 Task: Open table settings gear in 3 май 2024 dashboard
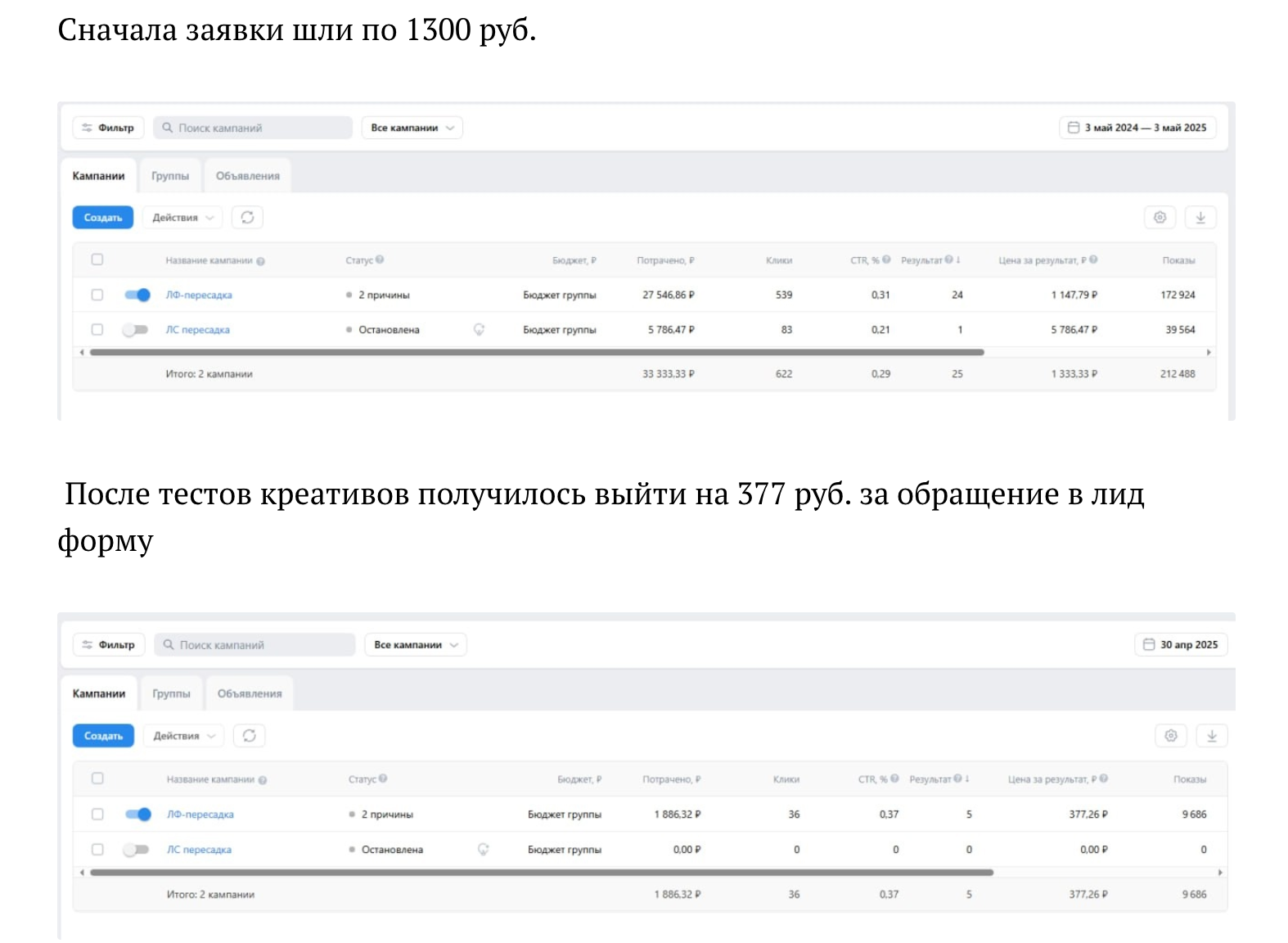[1160, 218]
